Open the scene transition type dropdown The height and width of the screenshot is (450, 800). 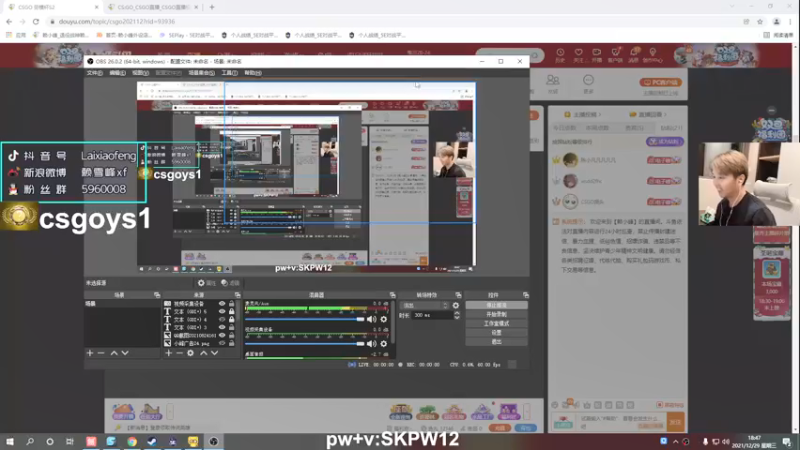pos(425,306)
